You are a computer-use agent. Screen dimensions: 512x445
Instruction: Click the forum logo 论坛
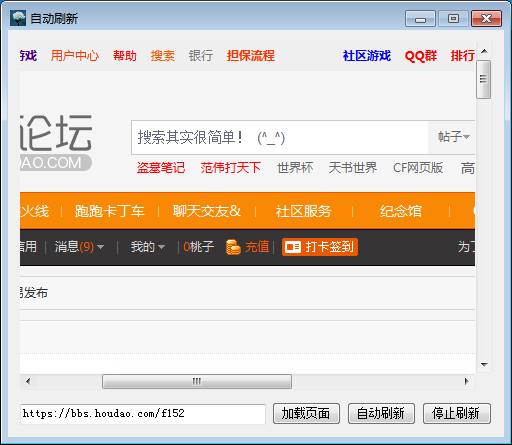(x=56, y=143)
